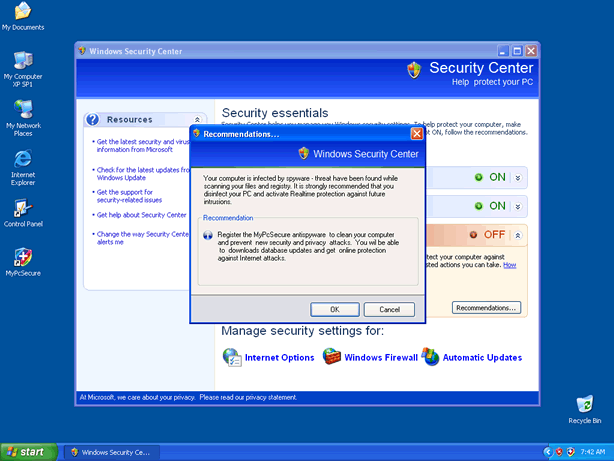Open the Recycle Bin
The width and height of the screenshot is (614, 461).
pyautogui.click(x=584, y=404)
